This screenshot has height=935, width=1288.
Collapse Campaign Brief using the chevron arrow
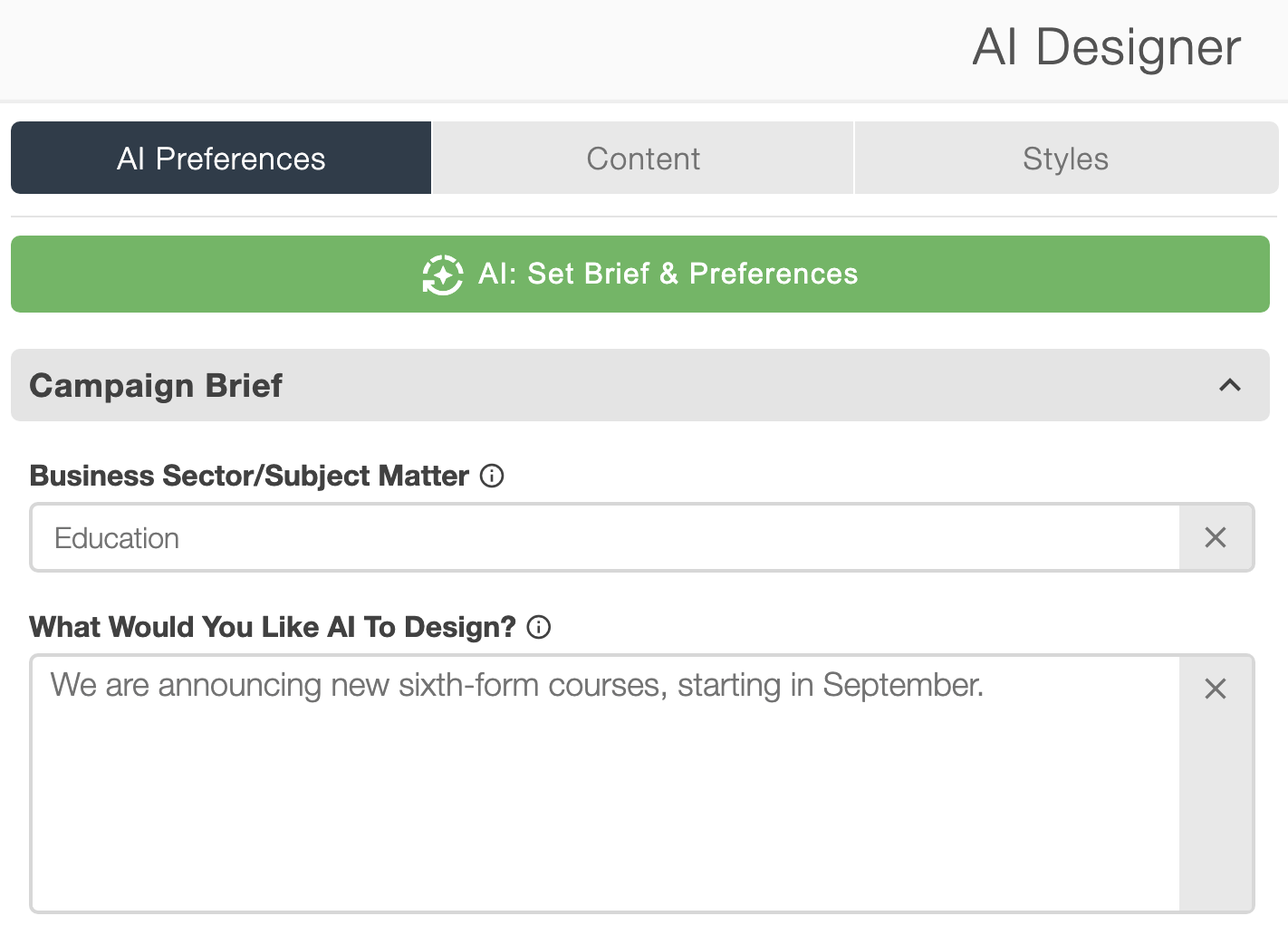click(x=1230, y=385)
